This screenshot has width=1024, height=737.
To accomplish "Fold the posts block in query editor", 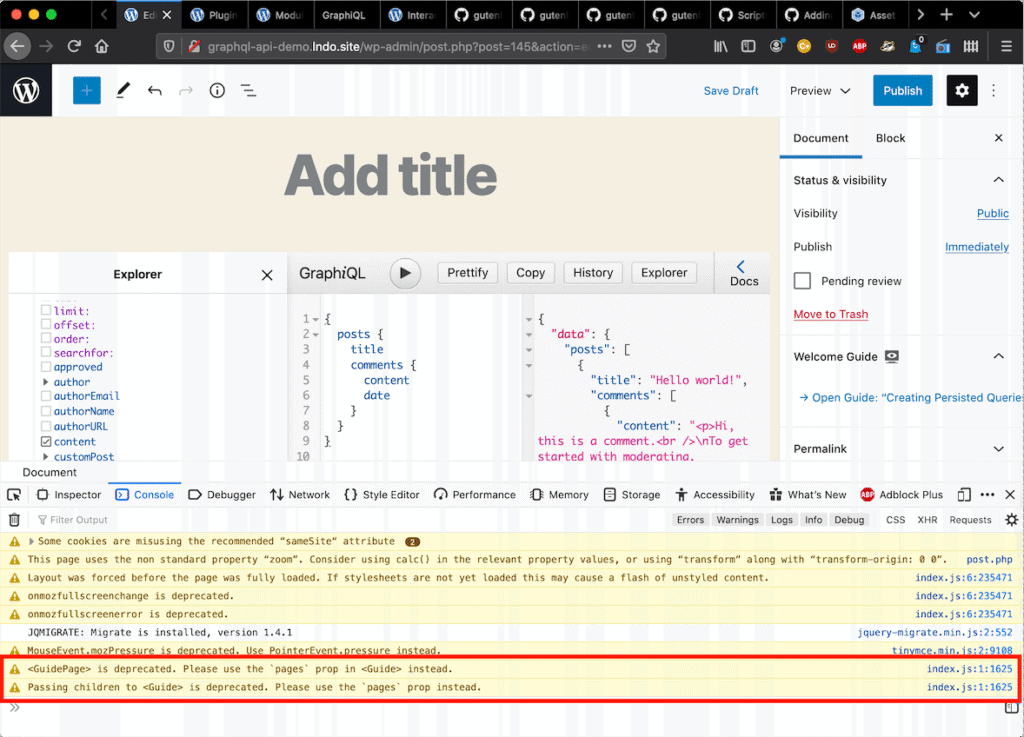I will click(316, 335).
